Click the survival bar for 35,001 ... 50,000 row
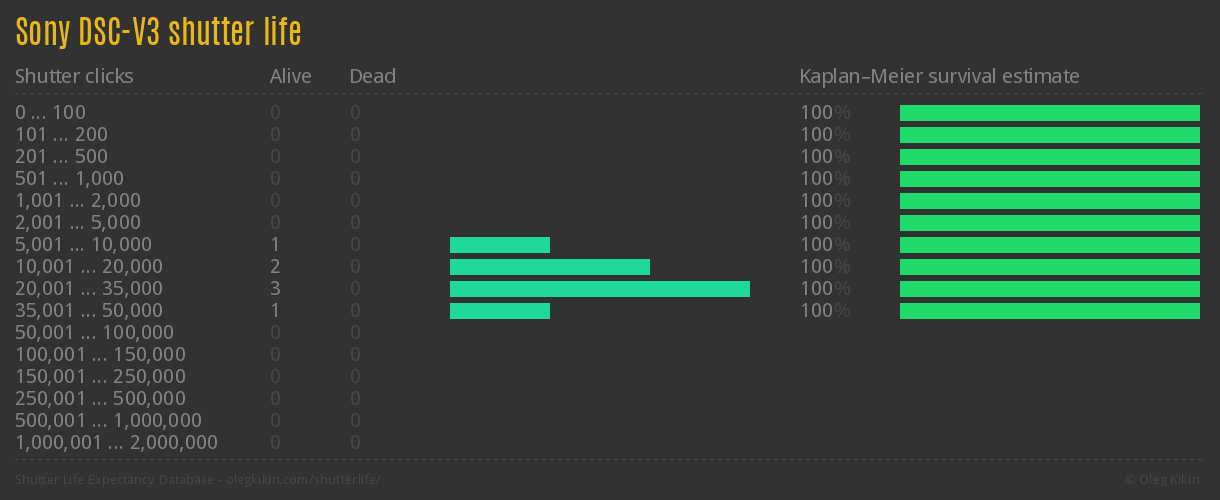 click(1050, 311)
